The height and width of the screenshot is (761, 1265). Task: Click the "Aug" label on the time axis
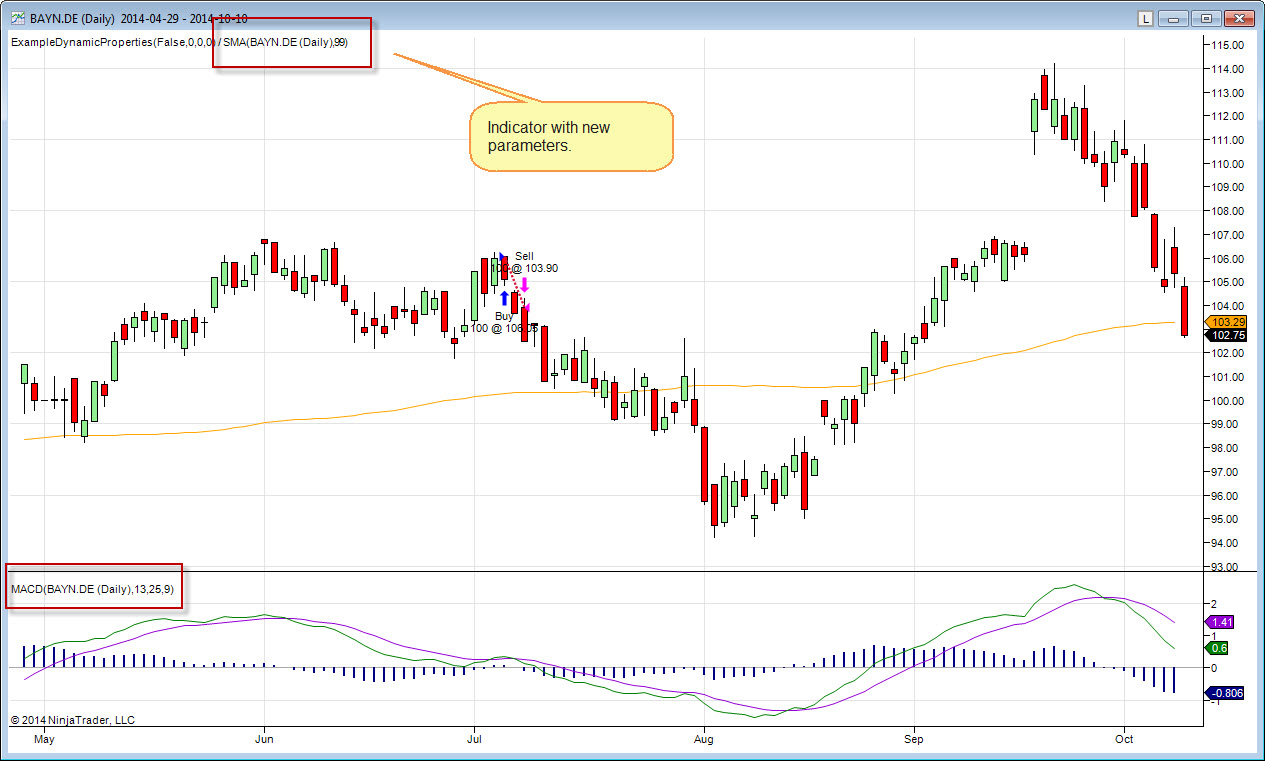pyautogui.click(x=704, y=742)
